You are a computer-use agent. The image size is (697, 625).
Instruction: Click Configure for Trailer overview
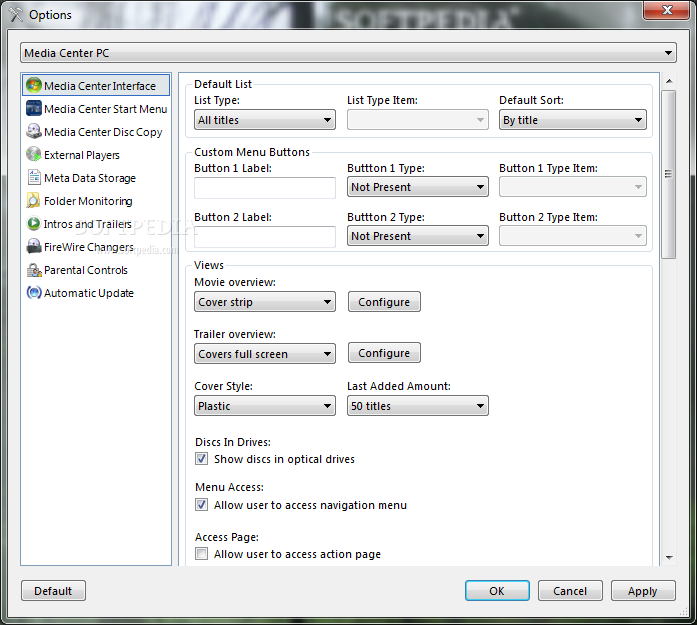tap(384, 353)
